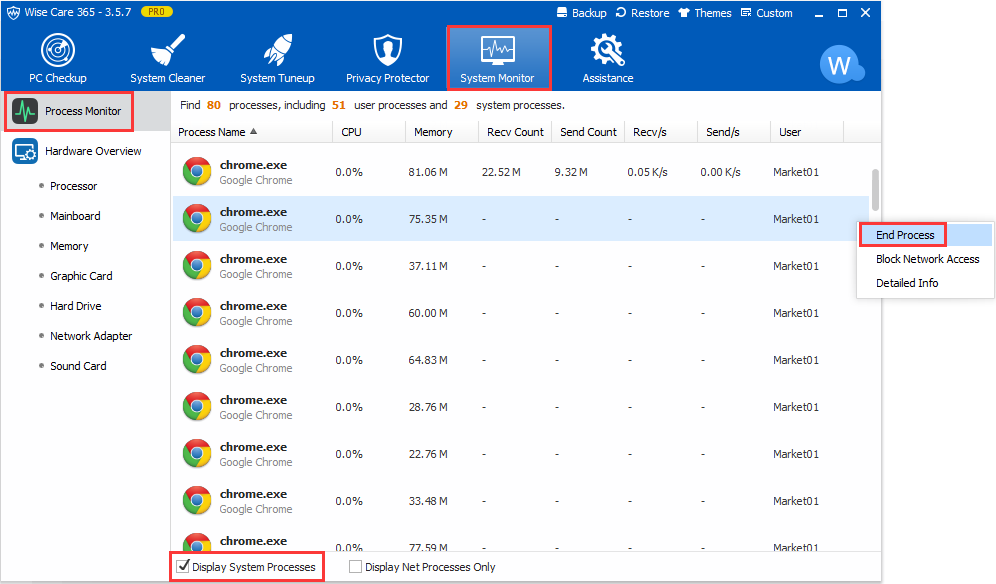Click Chrome icon of 37.11 M process
Screen dimensions: 996x584
pyautogui.click(x=197, y=266)
